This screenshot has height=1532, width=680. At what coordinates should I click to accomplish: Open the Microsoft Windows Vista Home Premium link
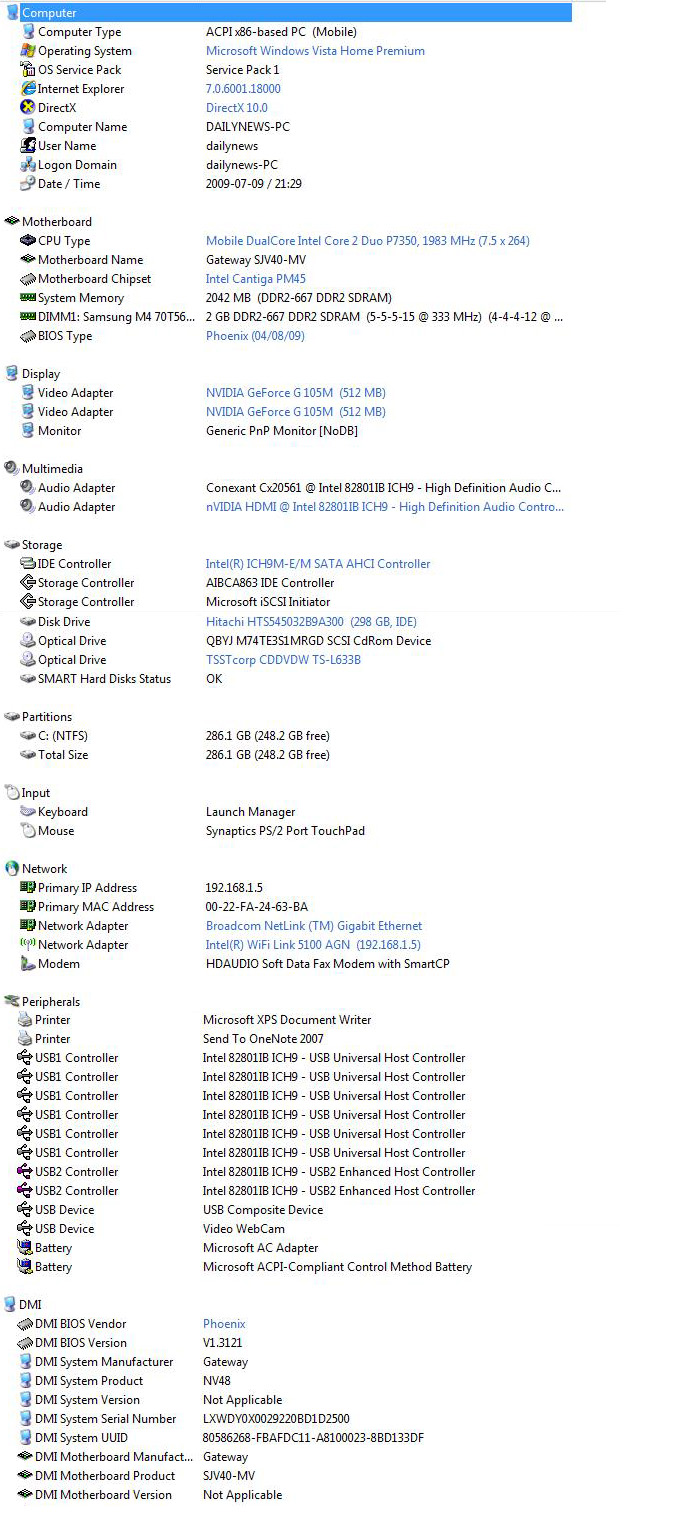315,51
